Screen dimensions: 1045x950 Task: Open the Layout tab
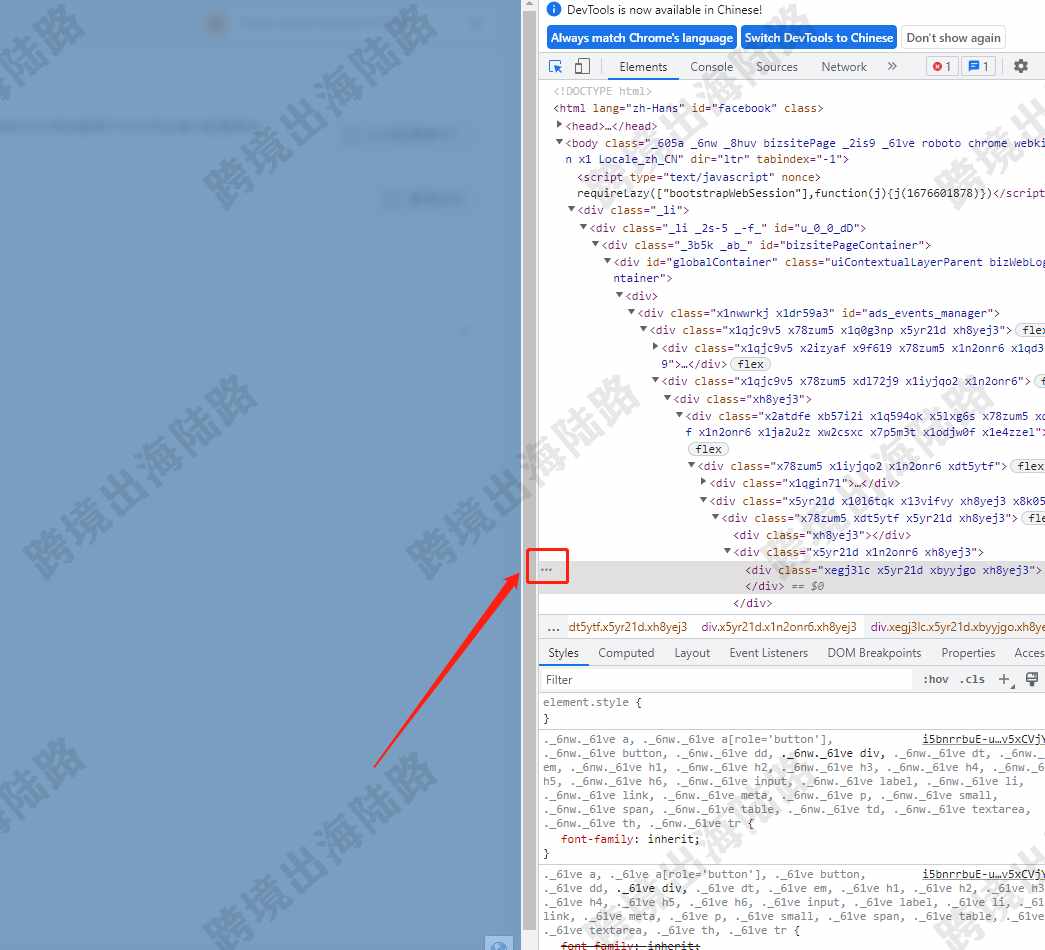tap(692, 653)
